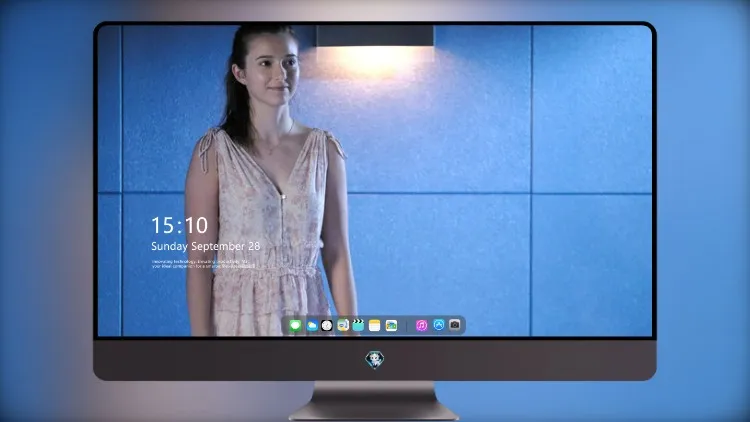Open the Clock app in the dock

click(327, 326)
